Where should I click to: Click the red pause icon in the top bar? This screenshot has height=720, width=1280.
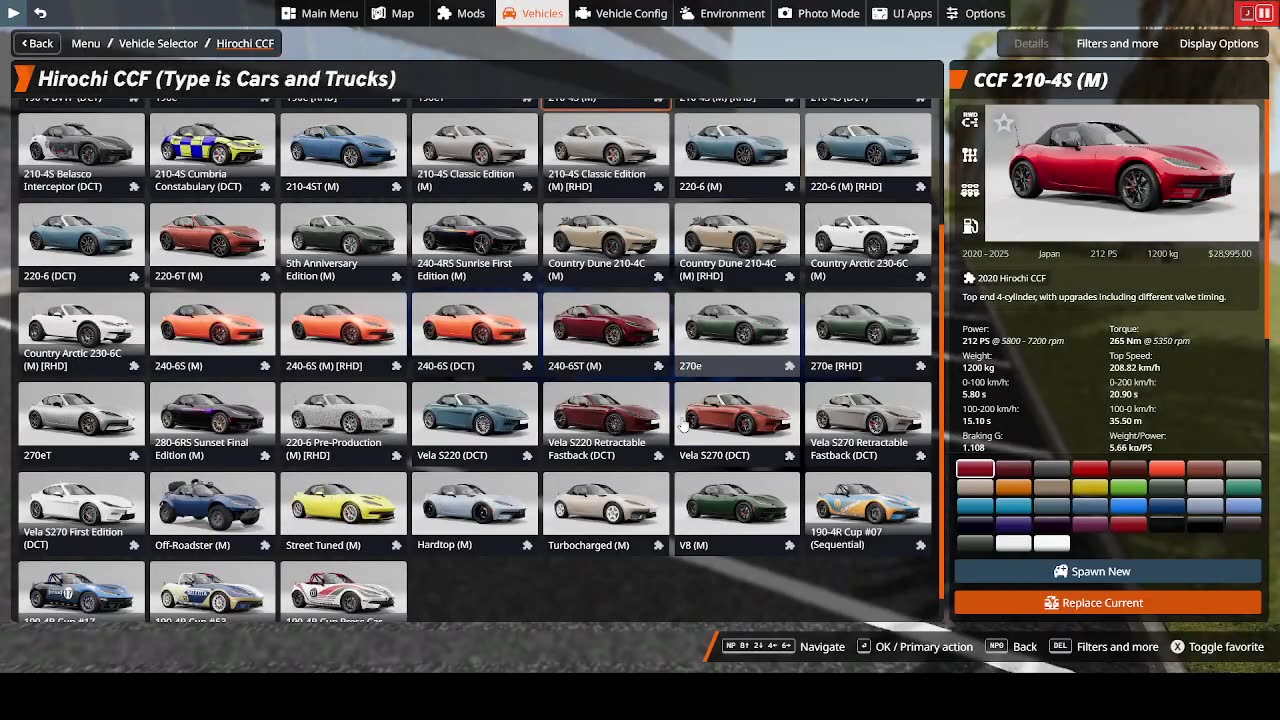tap(1264, 13)
